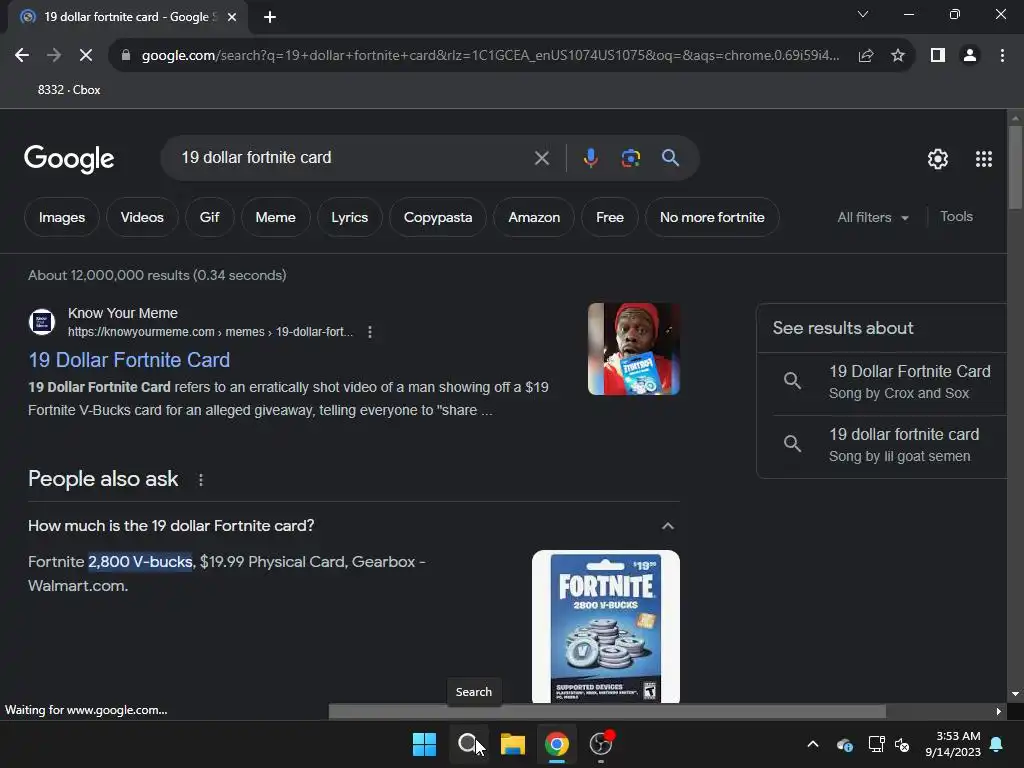Open the Fortnite V-Bucks card image
1024x768 pixels.
coord(606,627)
